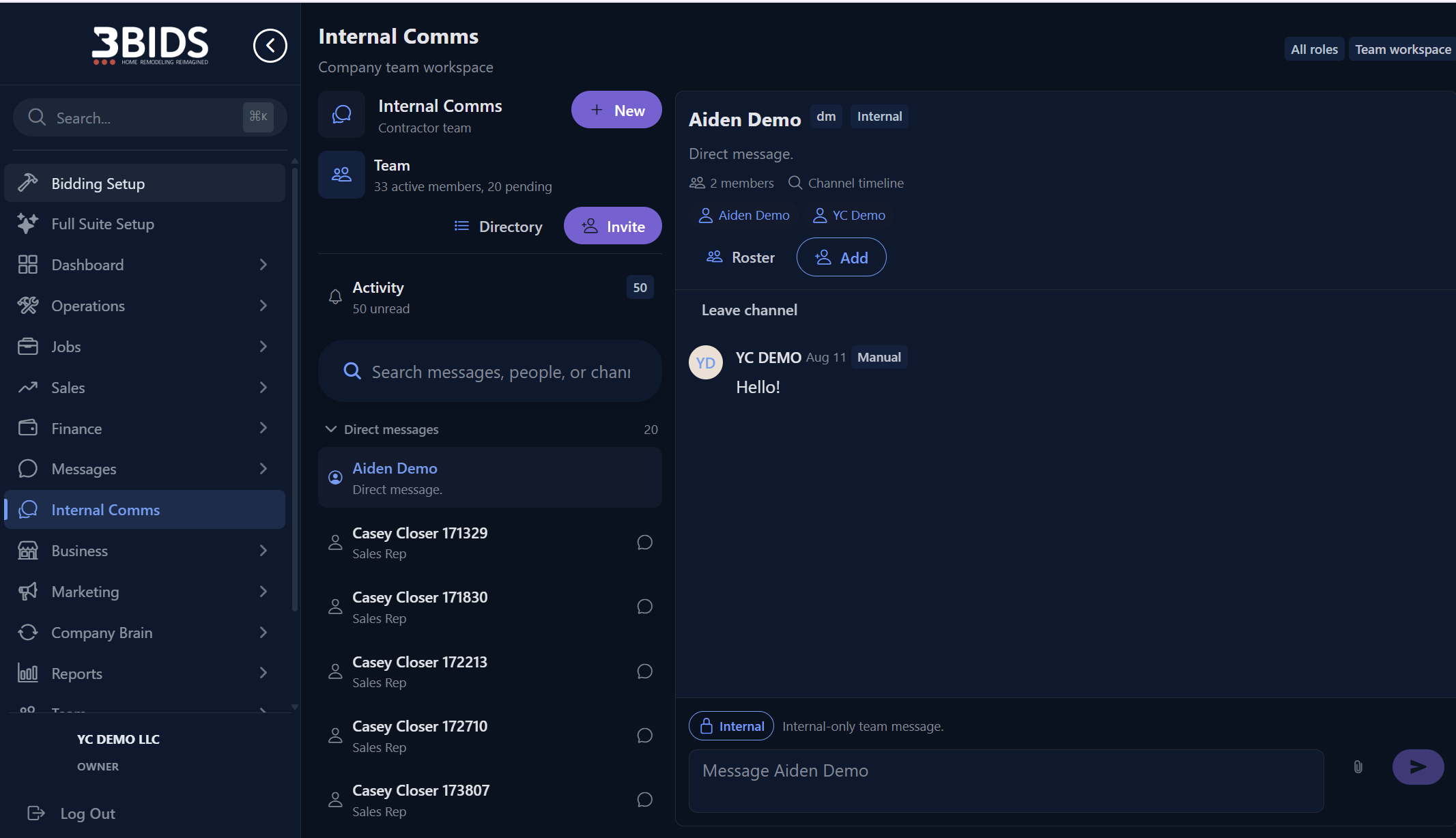The height and width of the screenshot is (838, 1456).
Task: Click the Aiden Demo member chip
Action: click(743, 215)
